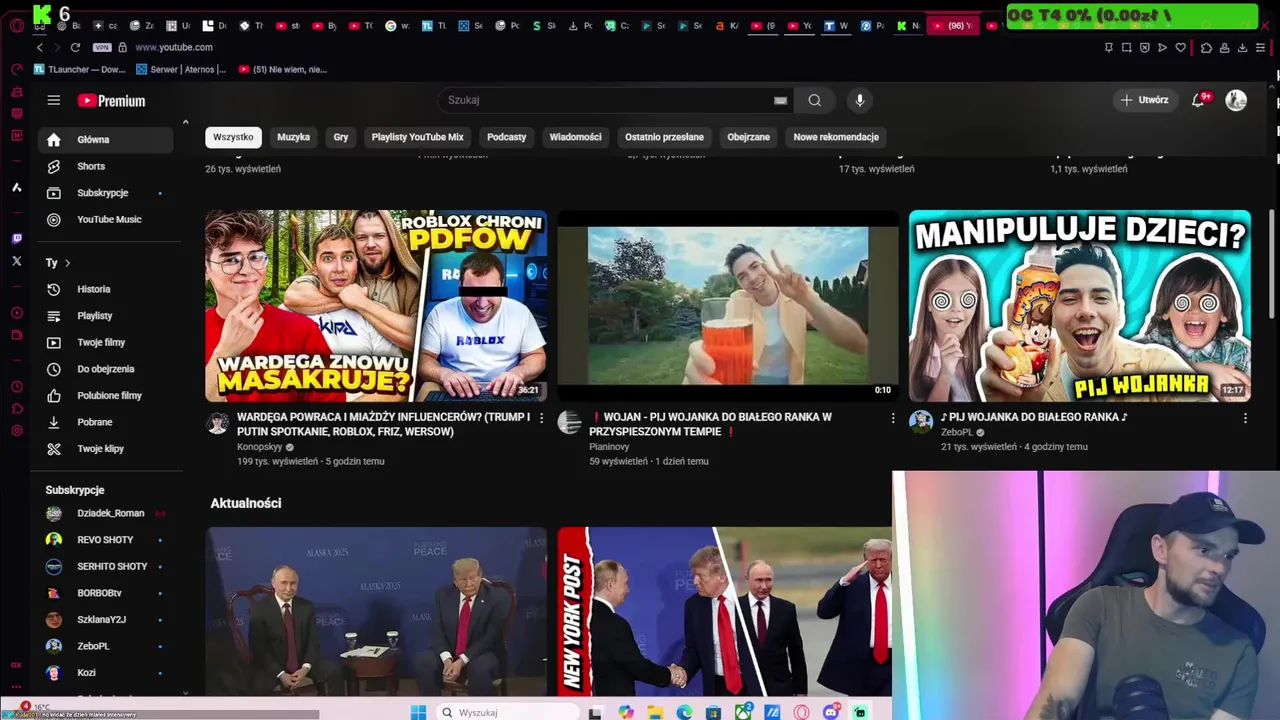Open the Wardęga Masakruje video thumbnail
1280x720 pixels.
tap(376, 305)
